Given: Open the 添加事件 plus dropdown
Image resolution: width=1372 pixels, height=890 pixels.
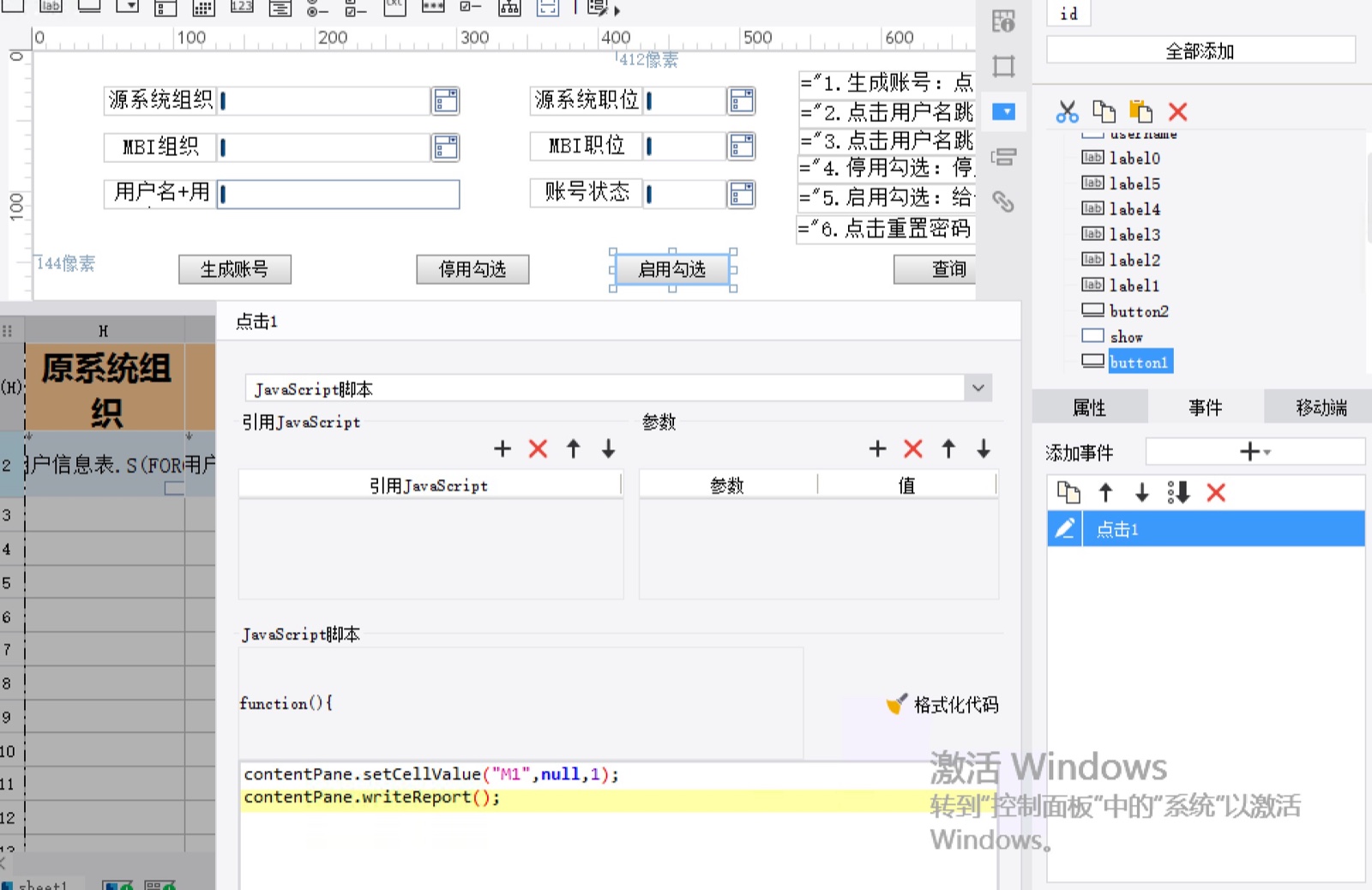Looking at the screenshot, I should pos(1255,451).
